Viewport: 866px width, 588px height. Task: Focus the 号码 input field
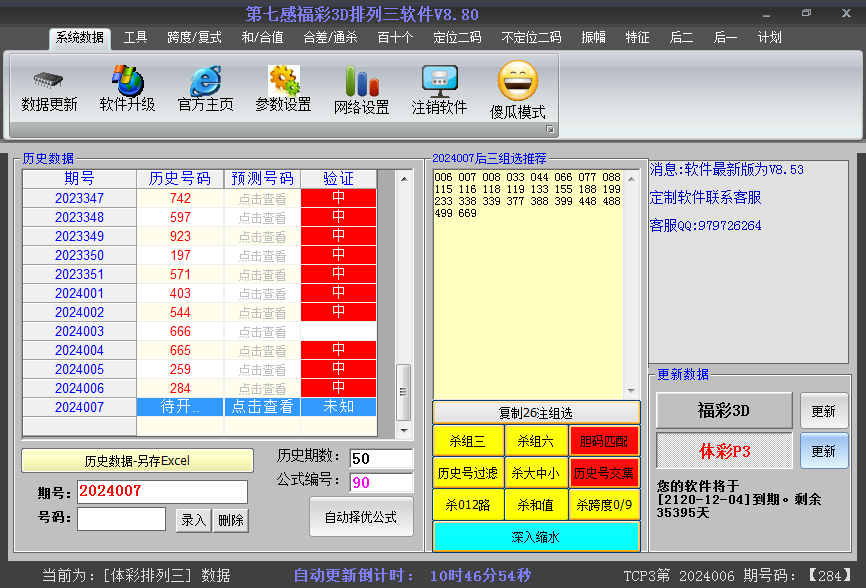click(x=122, y=519)
